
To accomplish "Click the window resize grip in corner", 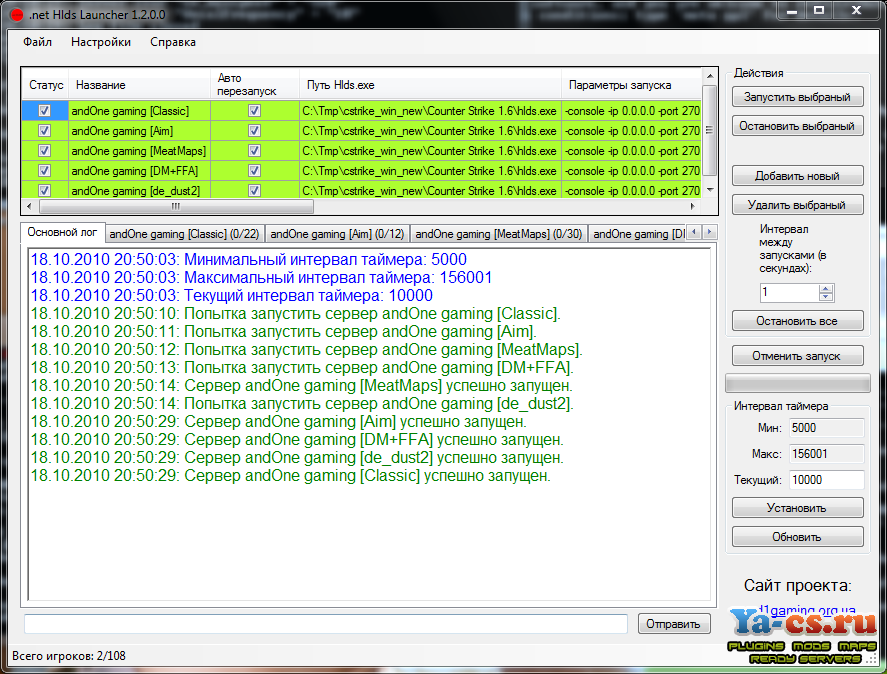I will coord(872,659).
